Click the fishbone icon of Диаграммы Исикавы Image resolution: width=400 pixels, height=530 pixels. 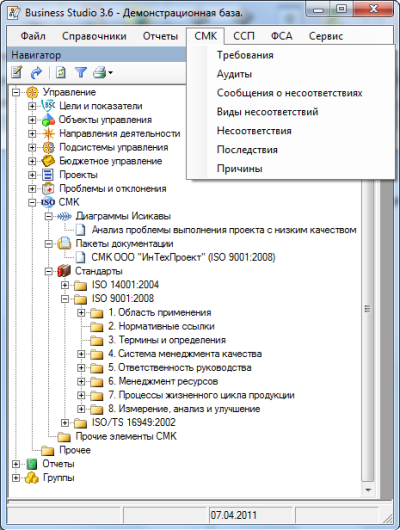click(64, 216)
